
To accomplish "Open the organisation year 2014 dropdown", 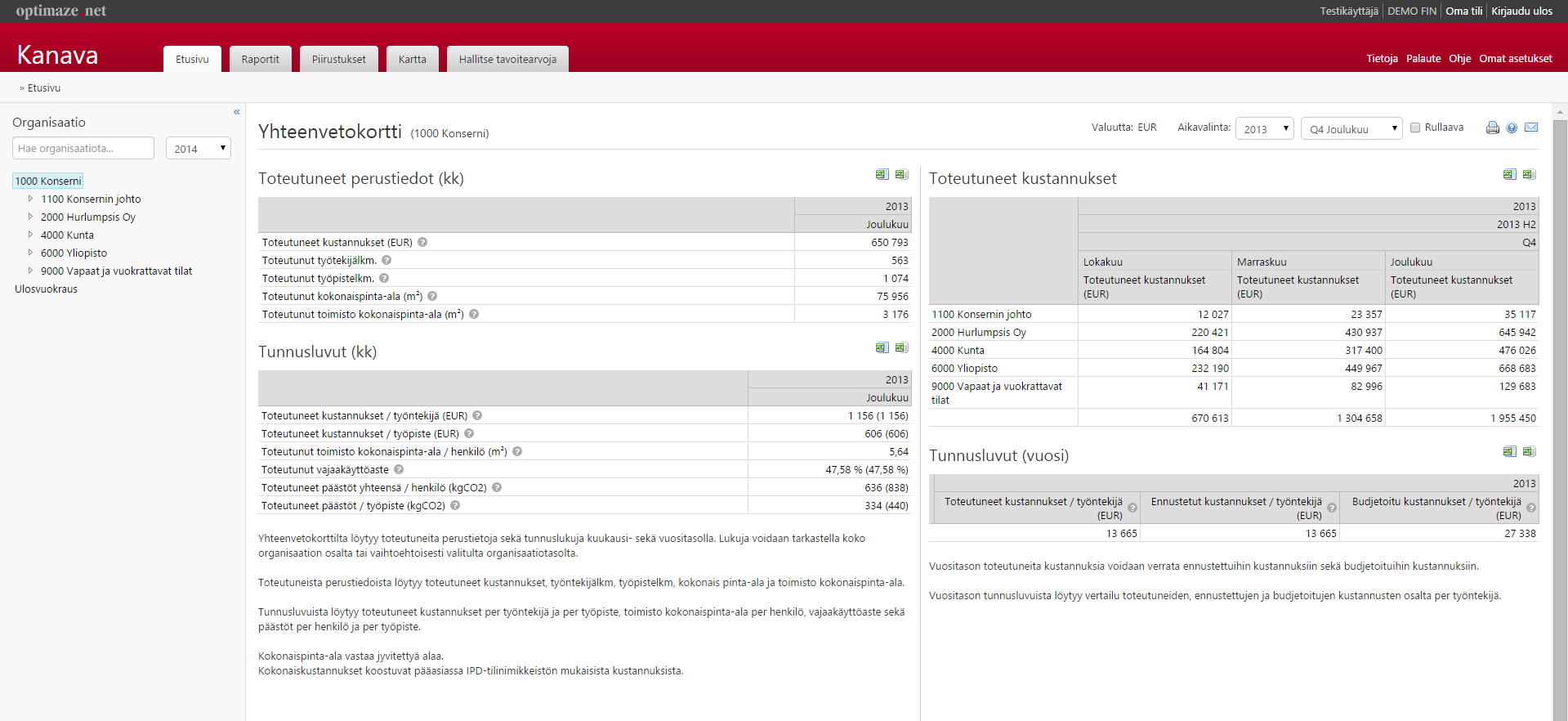I will pyautogui.click(x=199, y=148).
